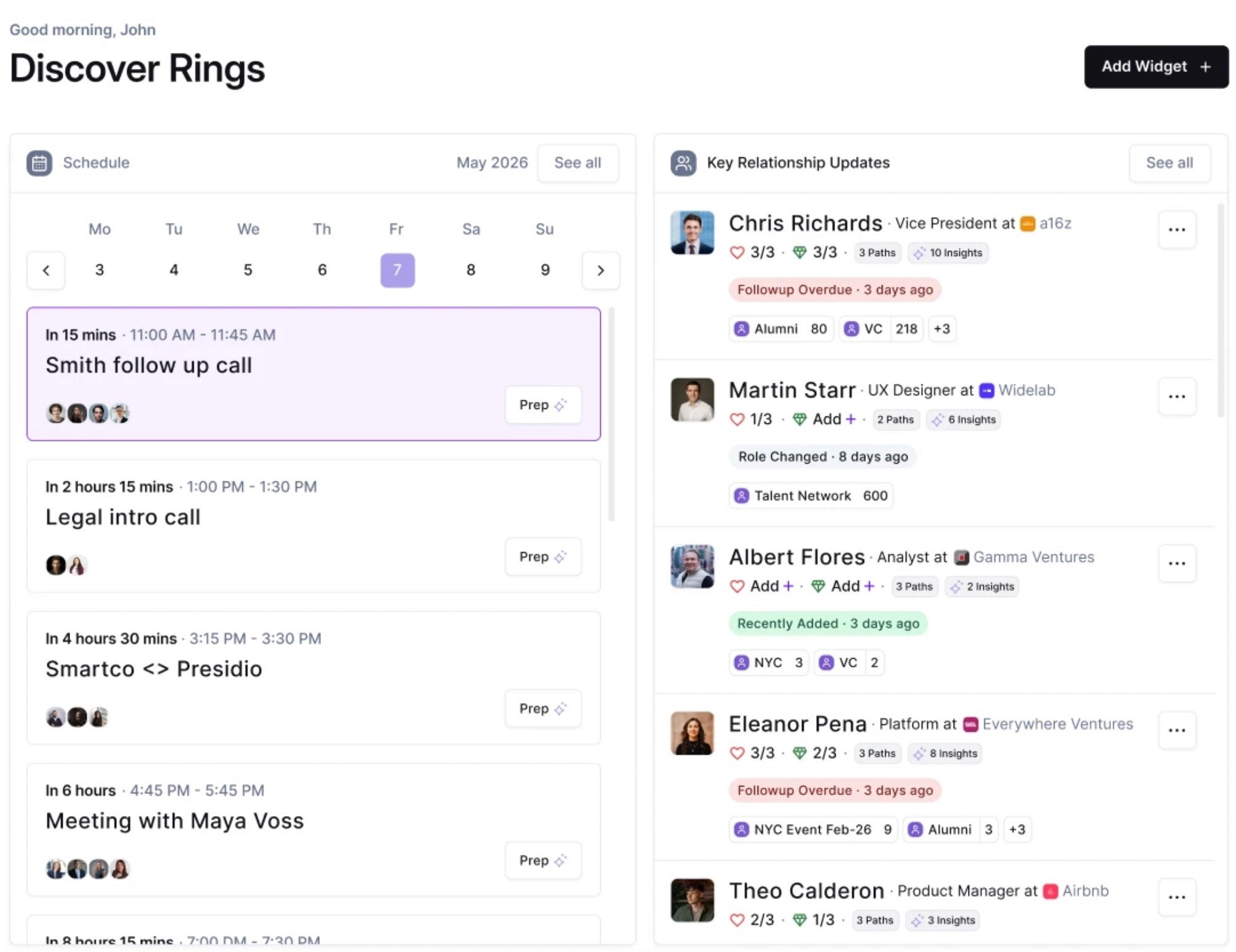Select Monday the 3rd in calendar
The height and width of the screenshot is (952, 1236).
click(100, 270)
